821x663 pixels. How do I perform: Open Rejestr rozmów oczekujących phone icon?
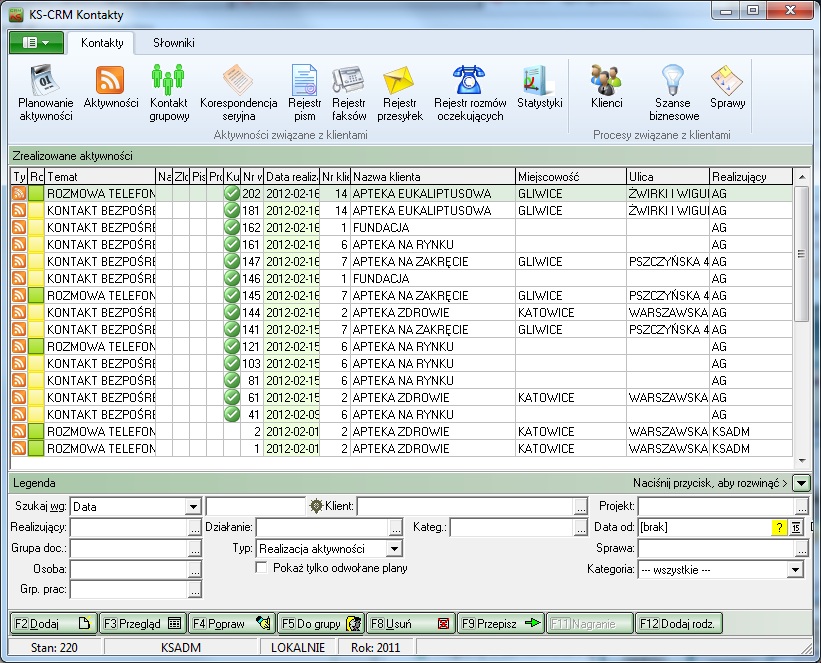469,81
